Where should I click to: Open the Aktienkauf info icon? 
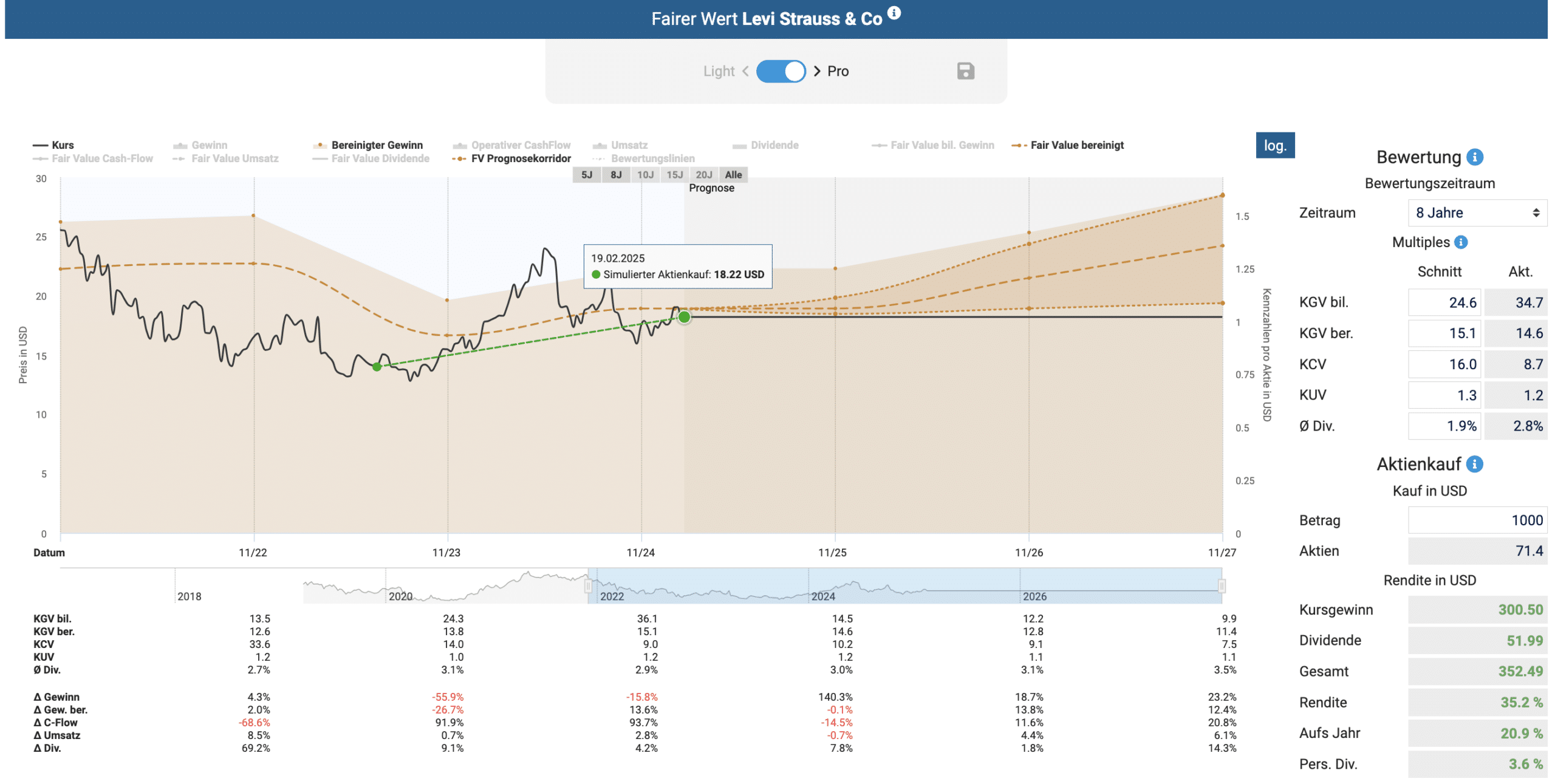tap(1474, 464)
